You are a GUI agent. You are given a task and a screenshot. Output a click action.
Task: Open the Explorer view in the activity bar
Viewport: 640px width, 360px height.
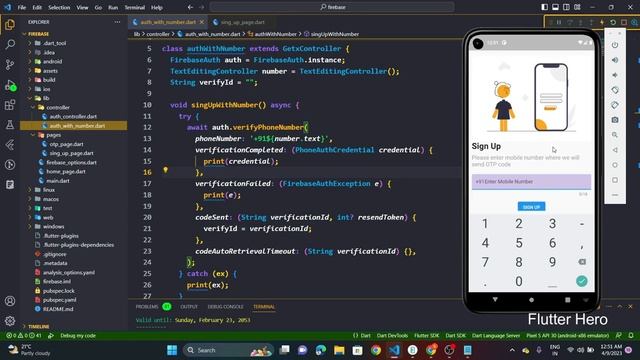[x=10, y=24]
